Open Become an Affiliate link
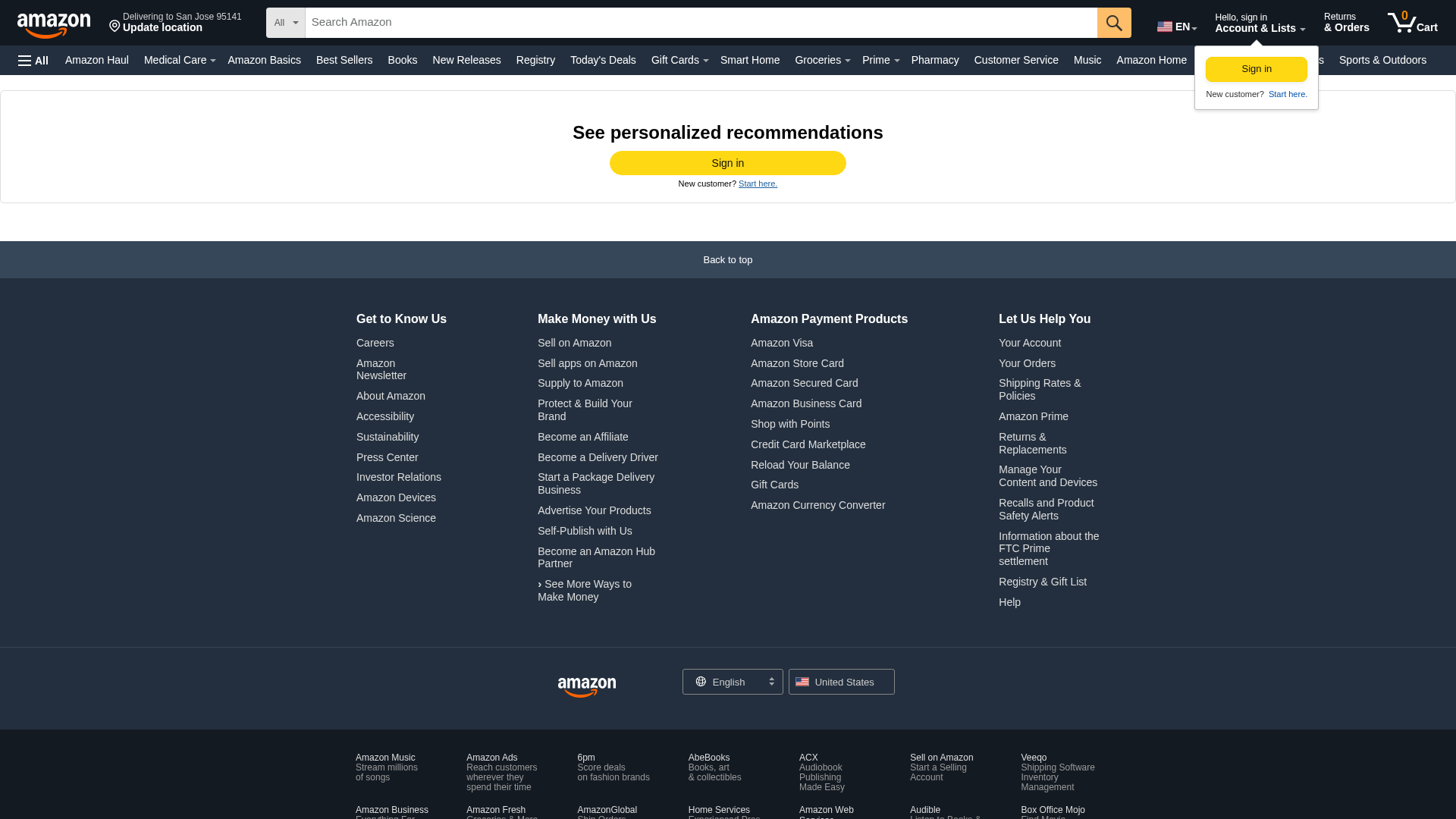 pyautogui.click(x=583, y=437)
